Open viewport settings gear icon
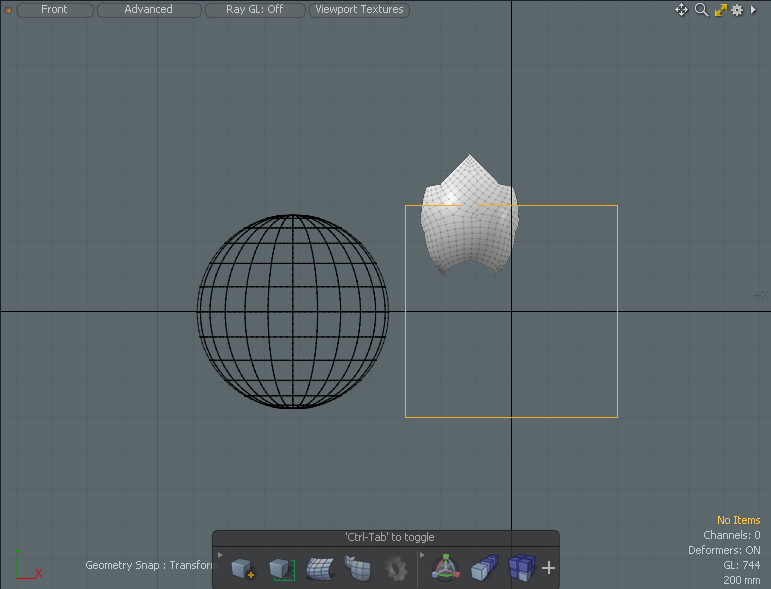This screenshot has height=589, width=771. pyautogui.click(x=737, y=10)
